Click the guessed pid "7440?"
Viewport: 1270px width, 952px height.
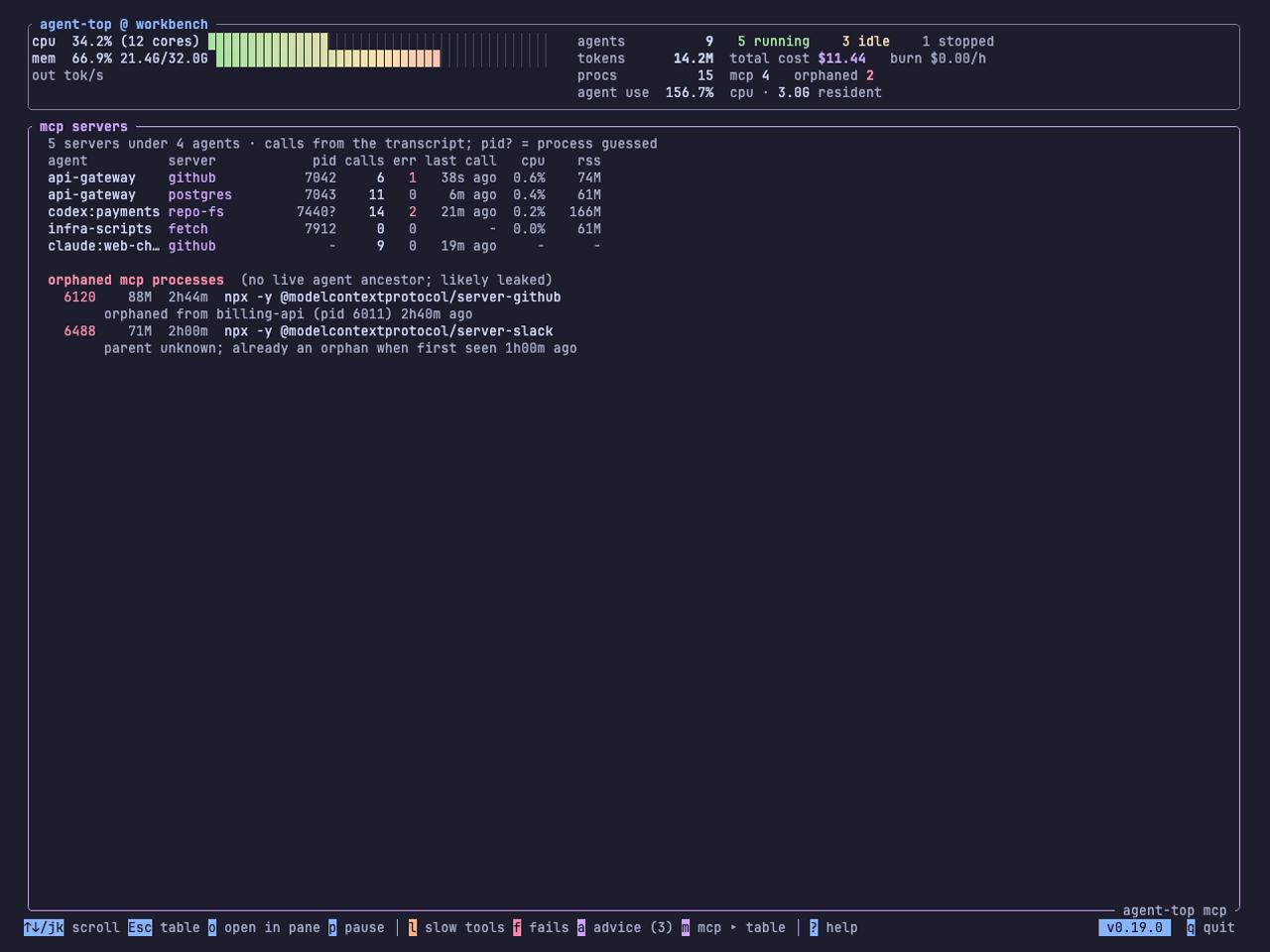pos(317,212)
